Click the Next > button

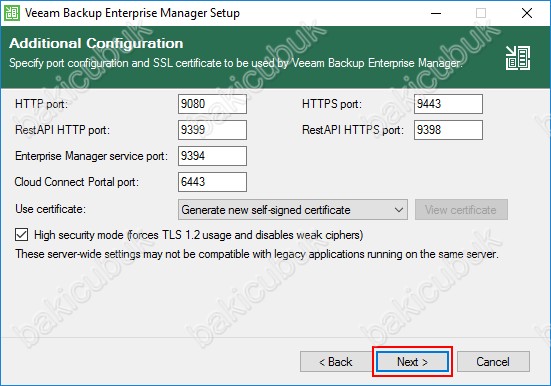pos(412,361)
